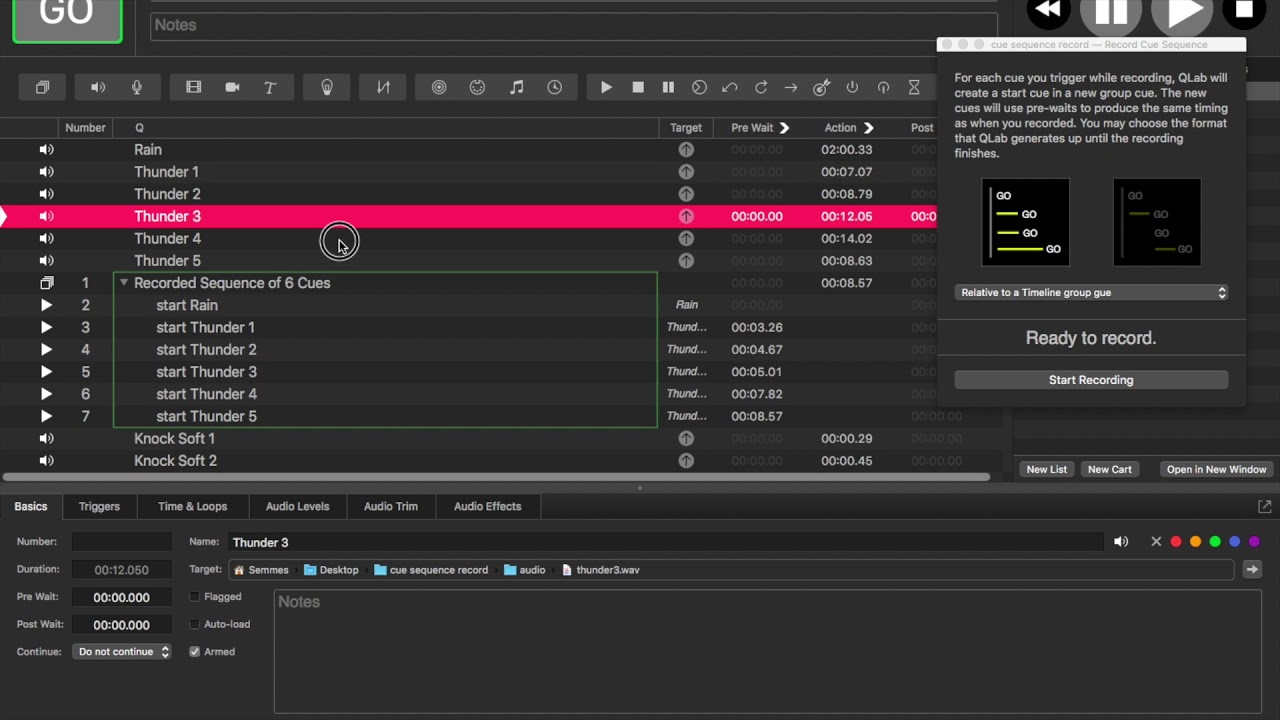1280x720 pixels.
Task: Click the transport Play button at top right
Action: [x=1182, y=12]
